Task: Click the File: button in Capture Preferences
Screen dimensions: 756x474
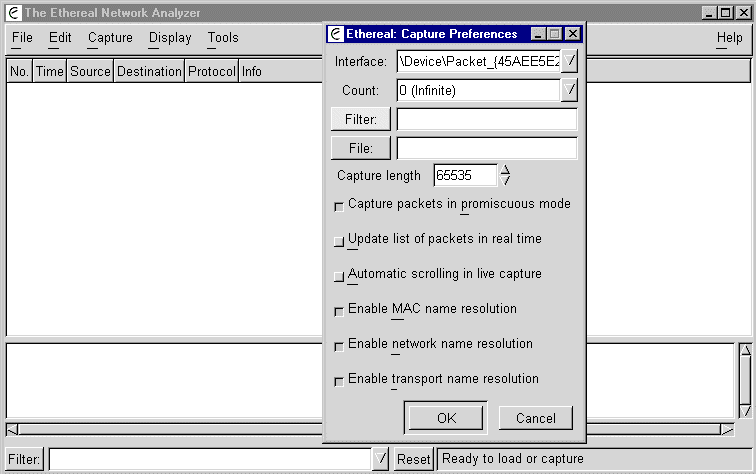Action: click(361, 148)
